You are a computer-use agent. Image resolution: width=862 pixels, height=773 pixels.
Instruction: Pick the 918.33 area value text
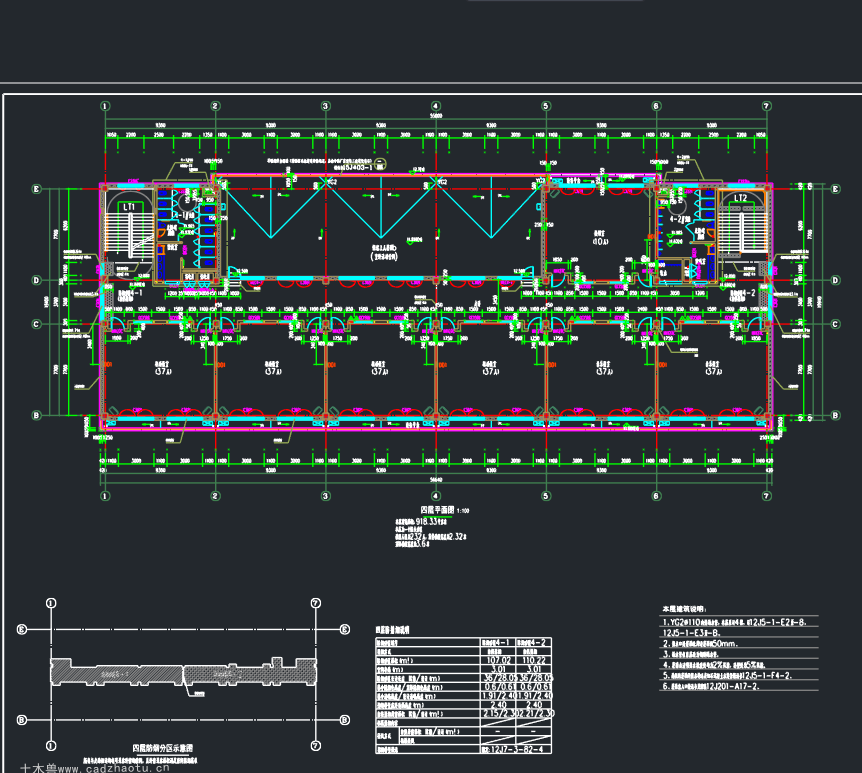point(427,521)
